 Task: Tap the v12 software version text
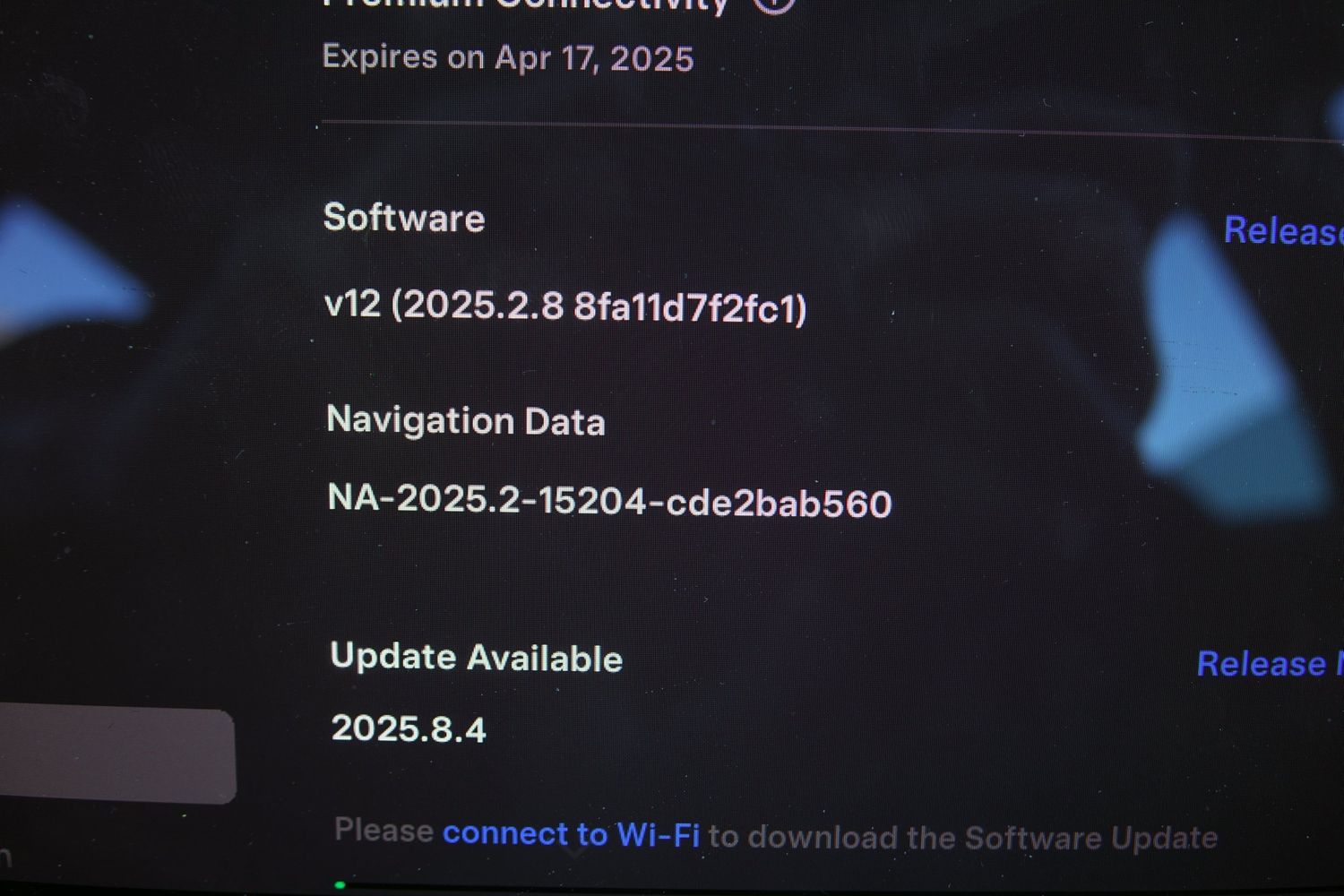click(352, 305)
